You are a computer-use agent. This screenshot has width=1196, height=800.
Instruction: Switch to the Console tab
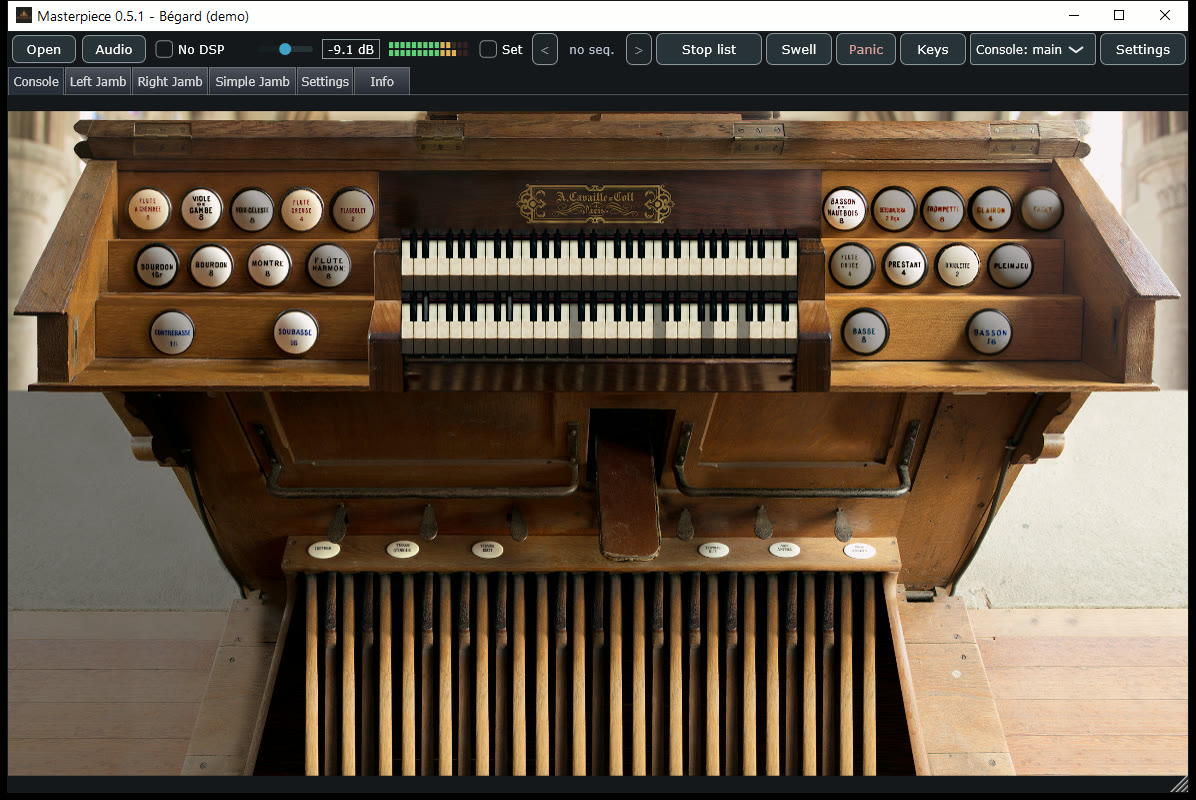tap(36, 82)
